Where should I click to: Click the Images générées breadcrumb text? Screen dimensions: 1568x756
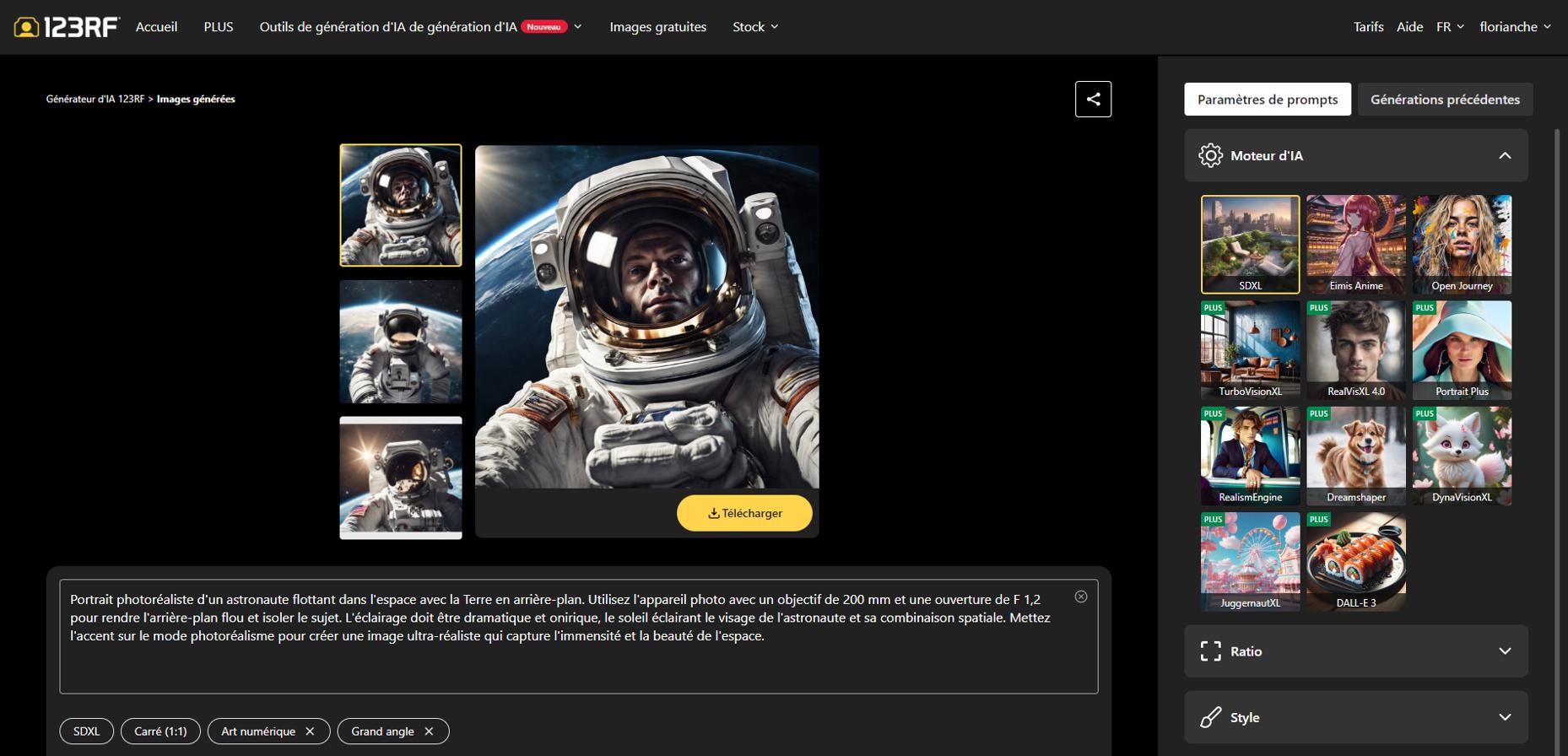(196, 99)
